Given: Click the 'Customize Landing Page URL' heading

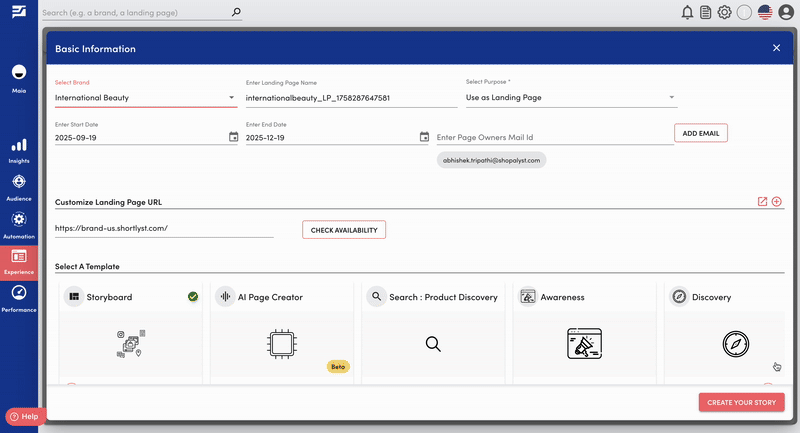Looking at the screenshot, I should [x=108, y=202].
